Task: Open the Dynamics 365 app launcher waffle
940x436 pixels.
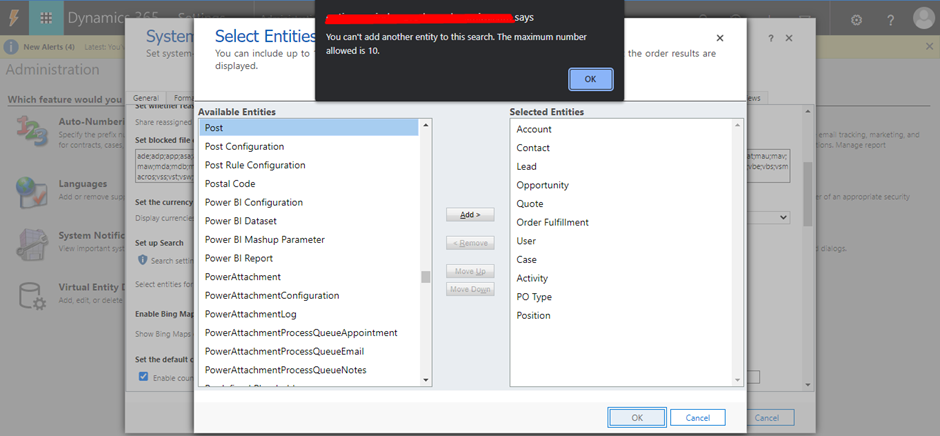Action: click(x=46, y=18)
